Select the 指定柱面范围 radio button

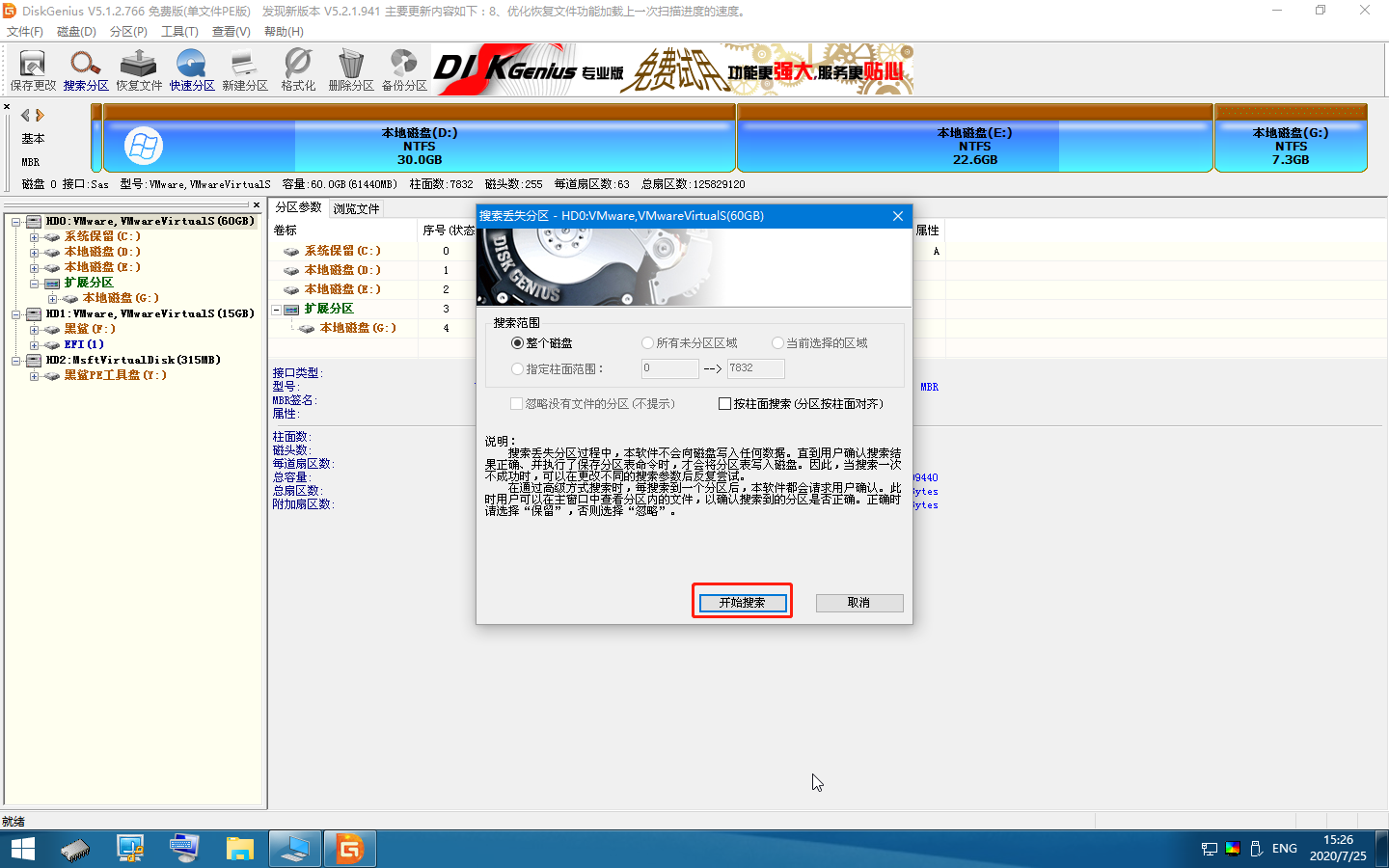tap(517, 368)
